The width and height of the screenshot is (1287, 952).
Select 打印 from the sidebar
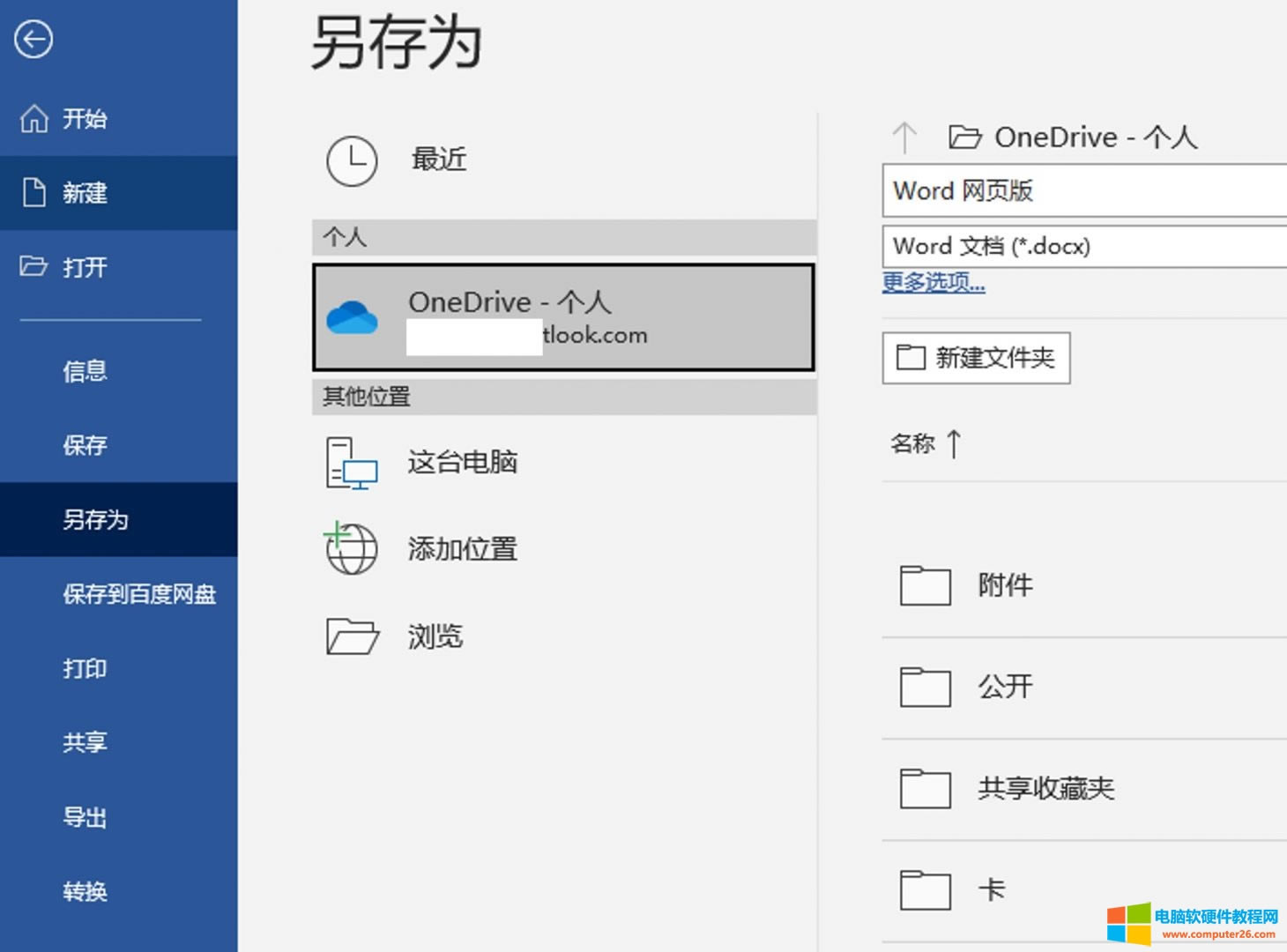point(84,669)
